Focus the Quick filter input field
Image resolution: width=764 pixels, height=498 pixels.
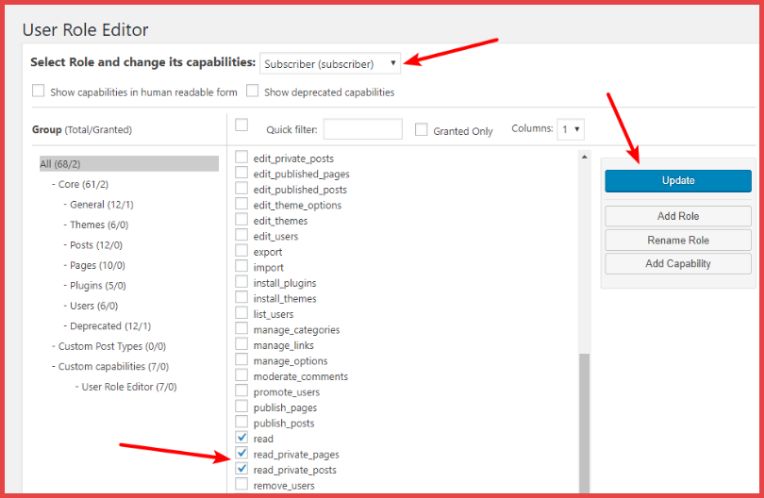(363, 129)
